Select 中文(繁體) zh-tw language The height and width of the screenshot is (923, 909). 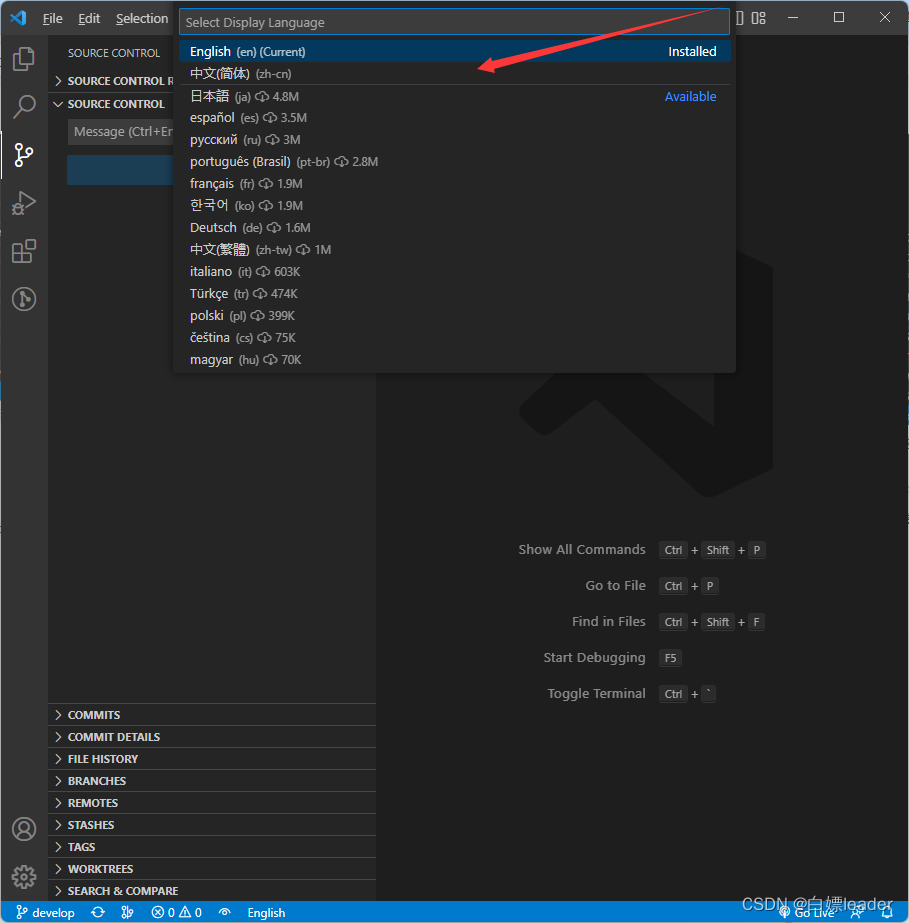point(454,250)
